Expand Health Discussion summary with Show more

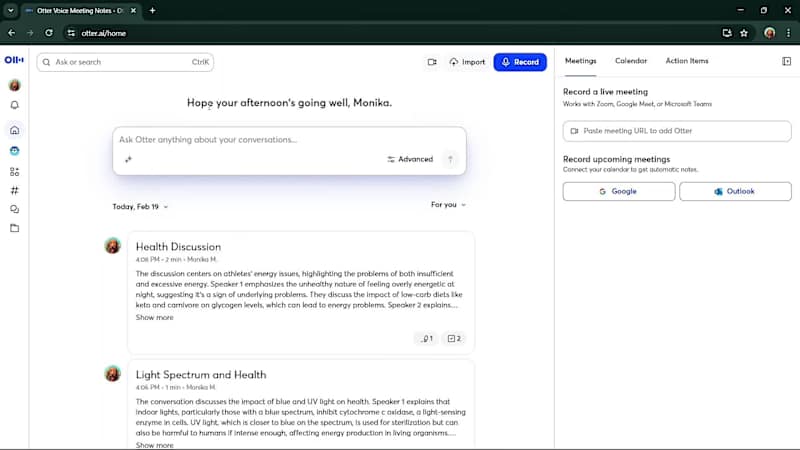(155, 317)
